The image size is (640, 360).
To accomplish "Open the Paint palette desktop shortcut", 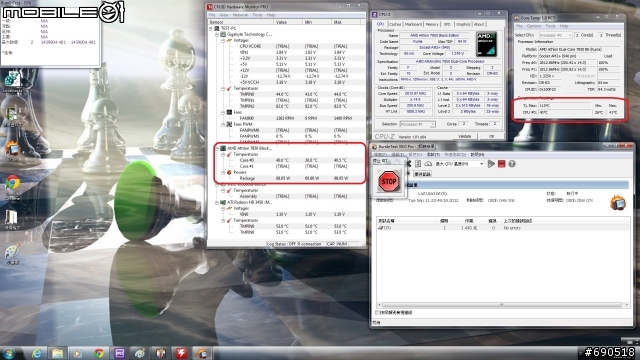I will click(12, 251).
